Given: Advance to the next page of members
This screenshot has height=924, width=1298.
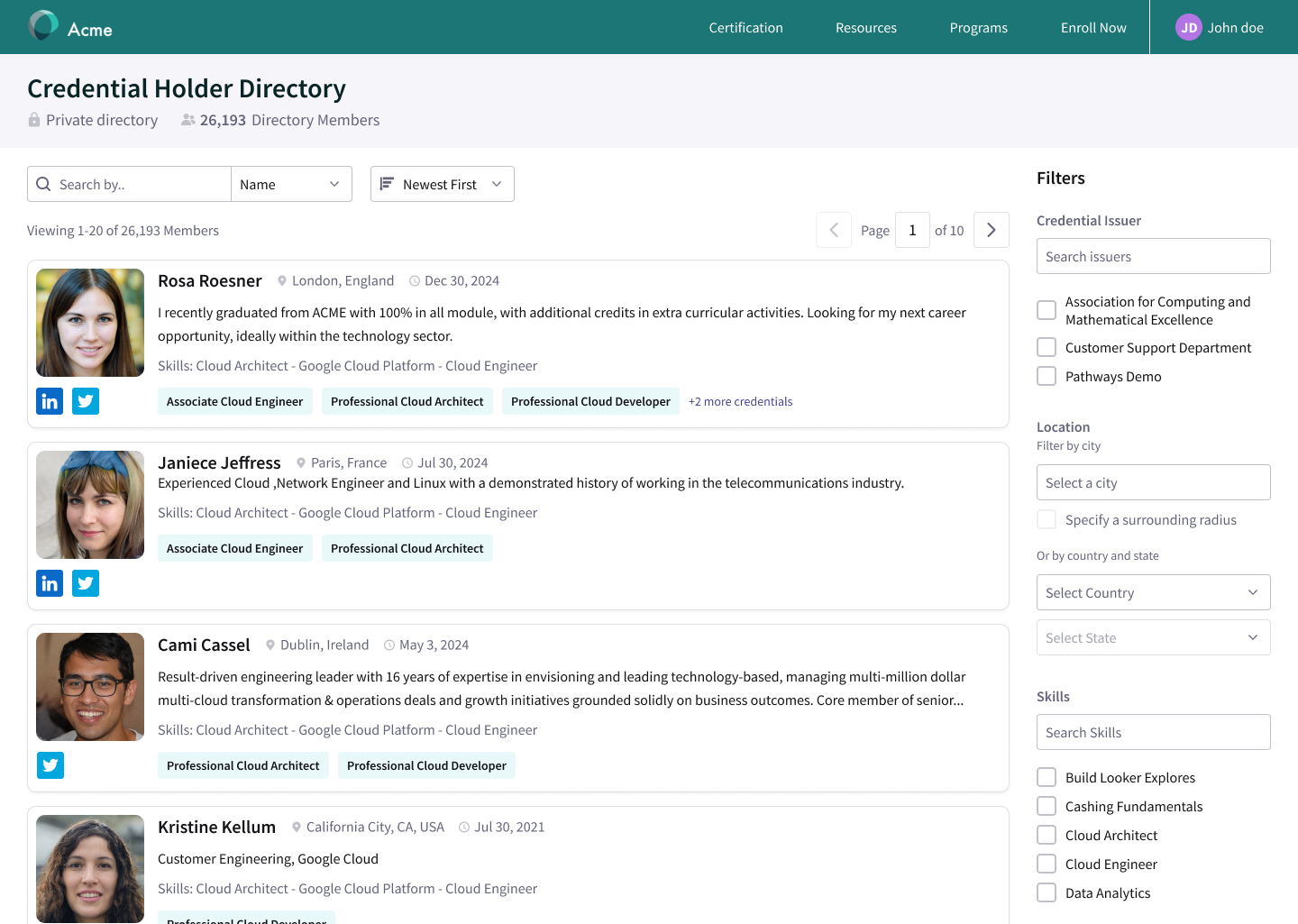Looking at the screenshot, I should [x=992, y=230].
